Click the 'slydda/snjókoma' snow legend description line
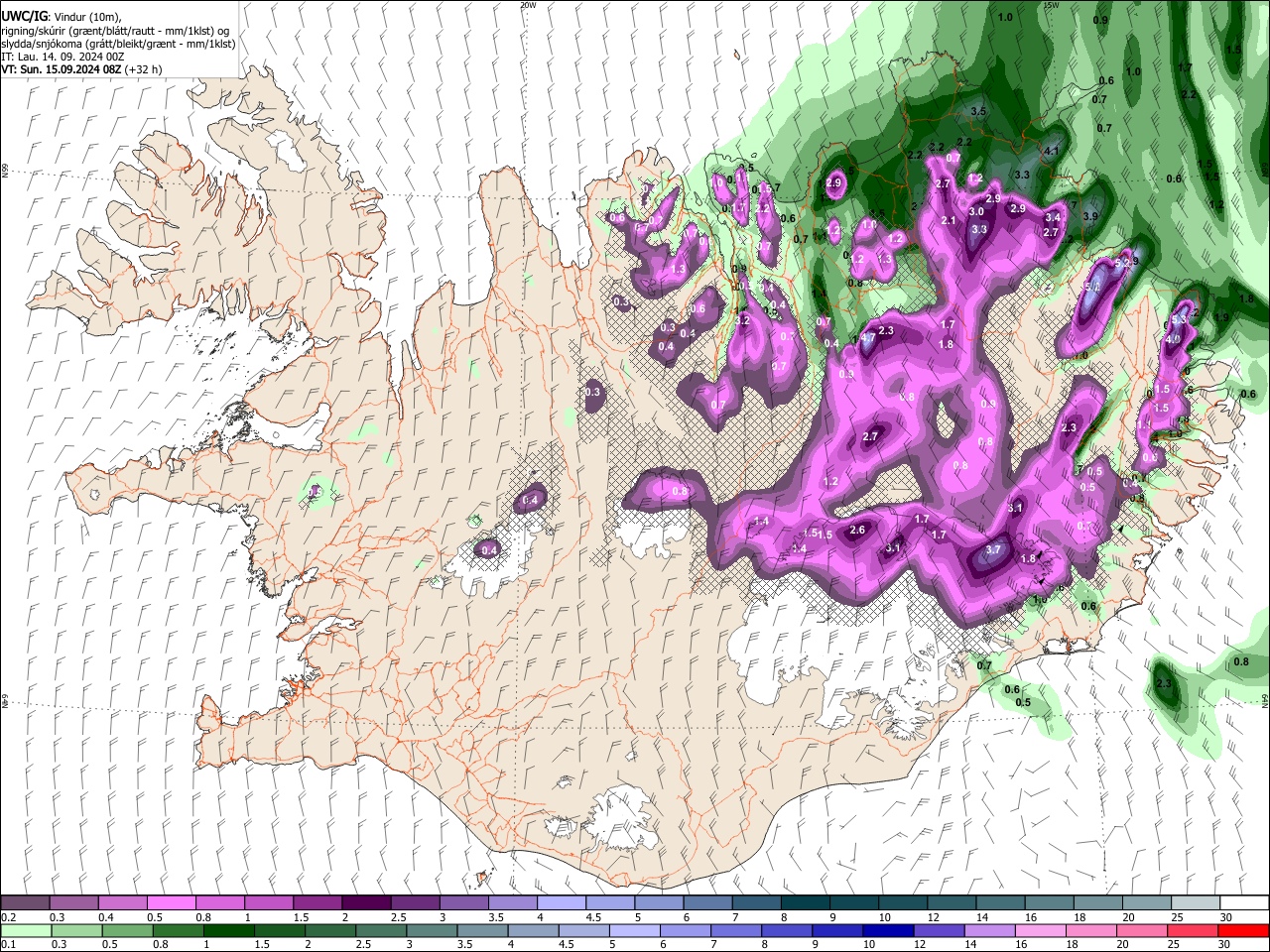Image resolution: width=1270 pixels, height=952 pixels. pos(118,44)
